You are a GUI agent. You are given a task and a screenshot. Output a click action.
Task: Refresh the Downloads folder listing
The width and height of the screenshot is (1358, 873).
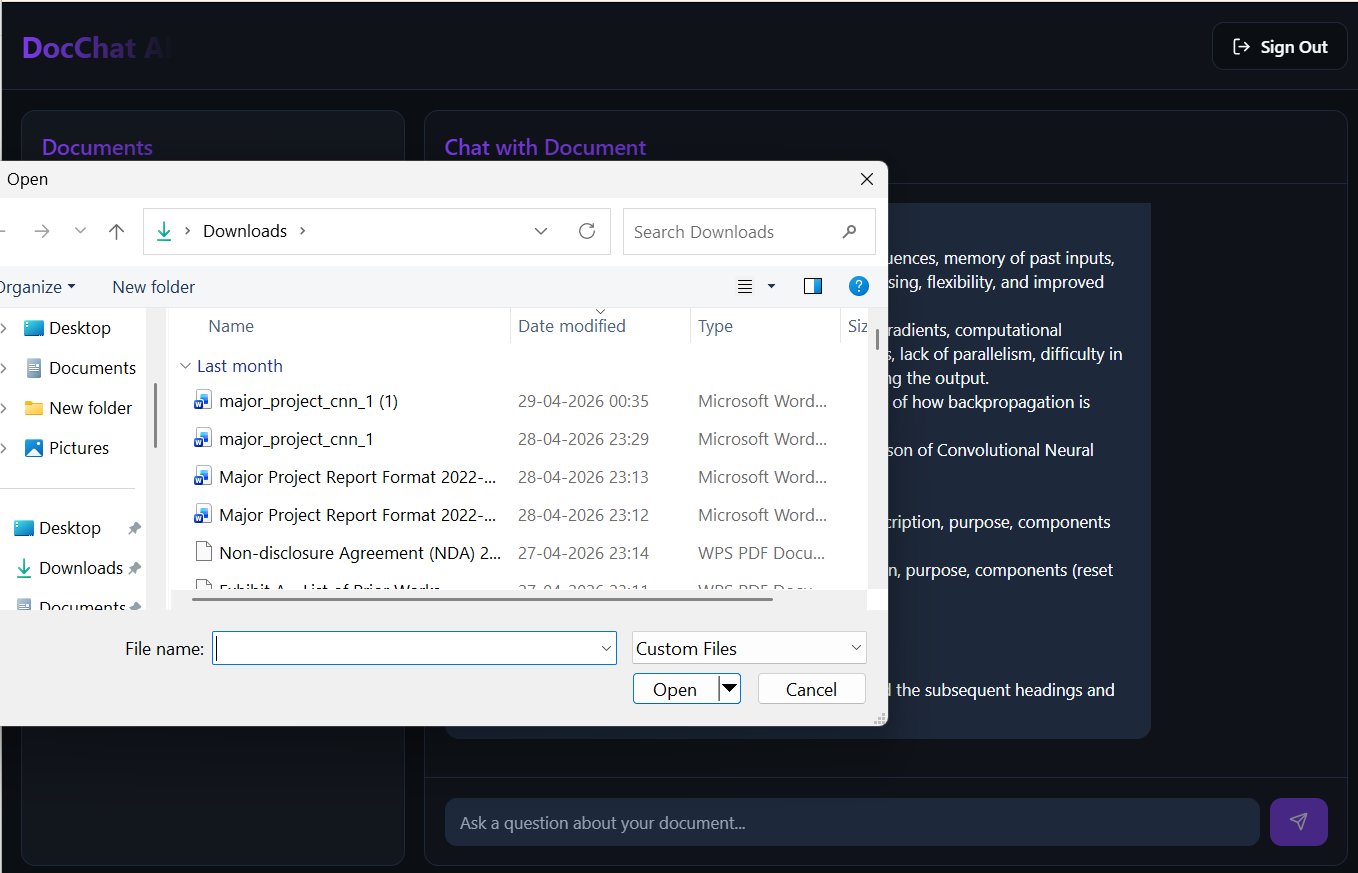point(587,231)
